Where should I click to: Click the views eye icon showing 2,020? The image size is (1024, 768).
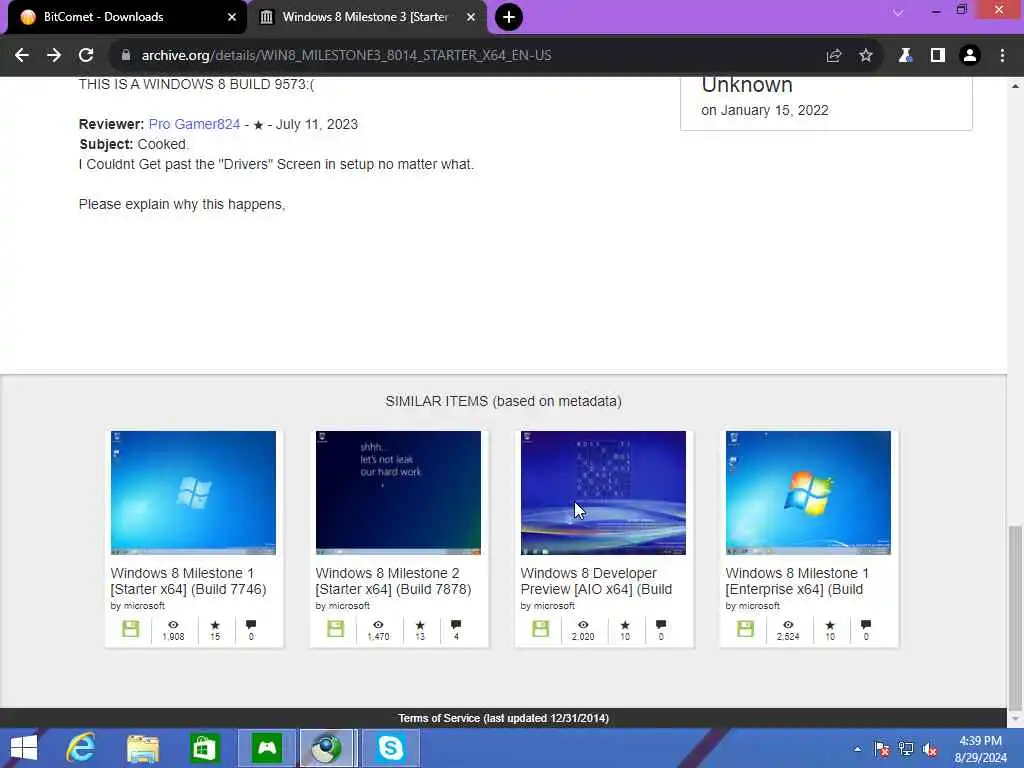point(583,625)
